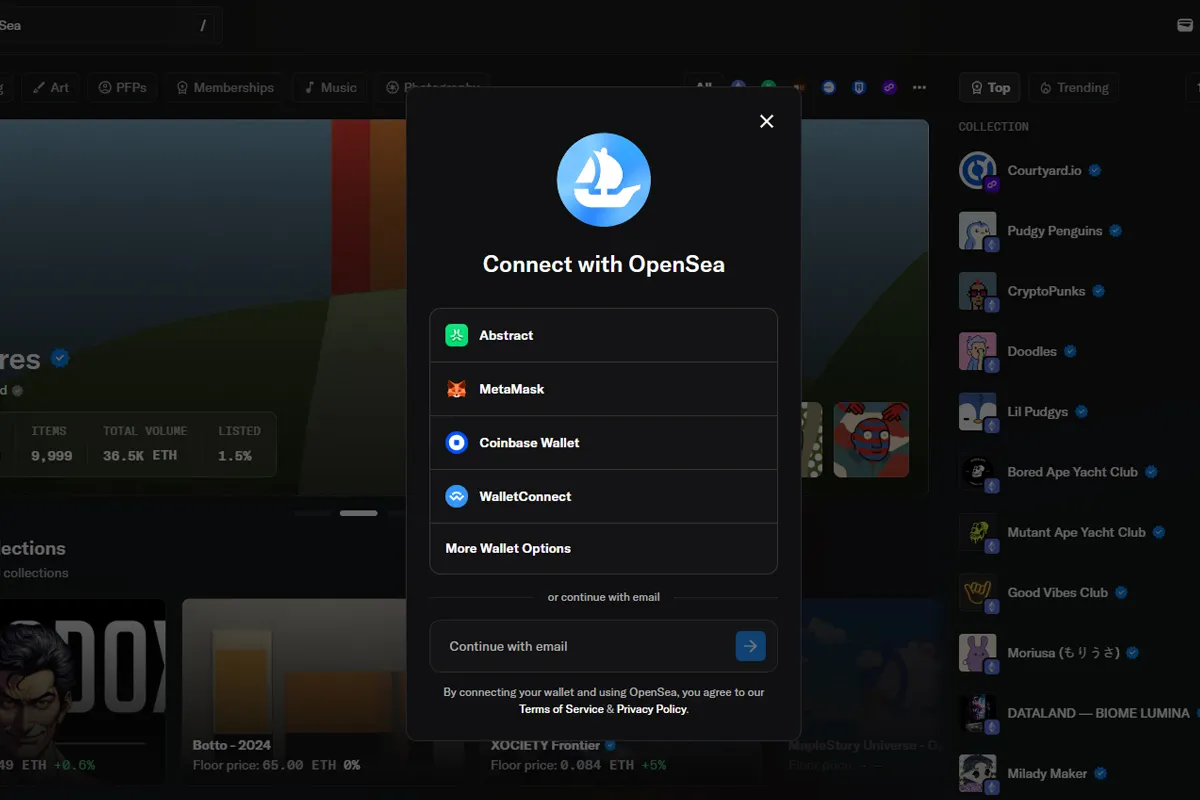1200x800 pixels.
Task: Select the dark blue shield chain filter icon
Action: [859, 88]
